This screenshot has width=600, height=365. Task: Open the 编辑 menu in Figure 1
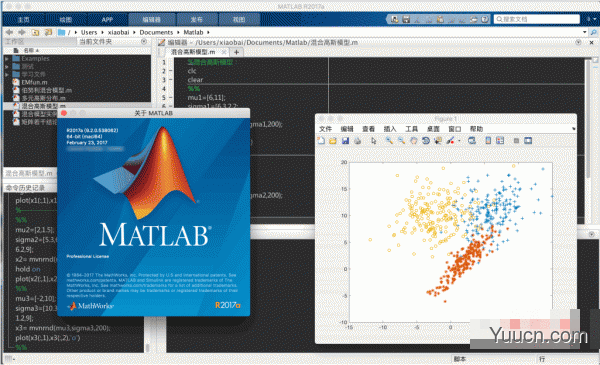(347, 129)
